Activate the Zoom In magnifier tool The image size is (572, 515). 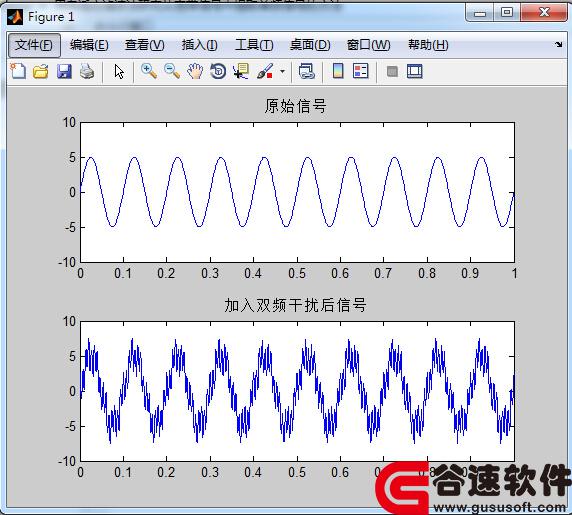pos(149,71)
